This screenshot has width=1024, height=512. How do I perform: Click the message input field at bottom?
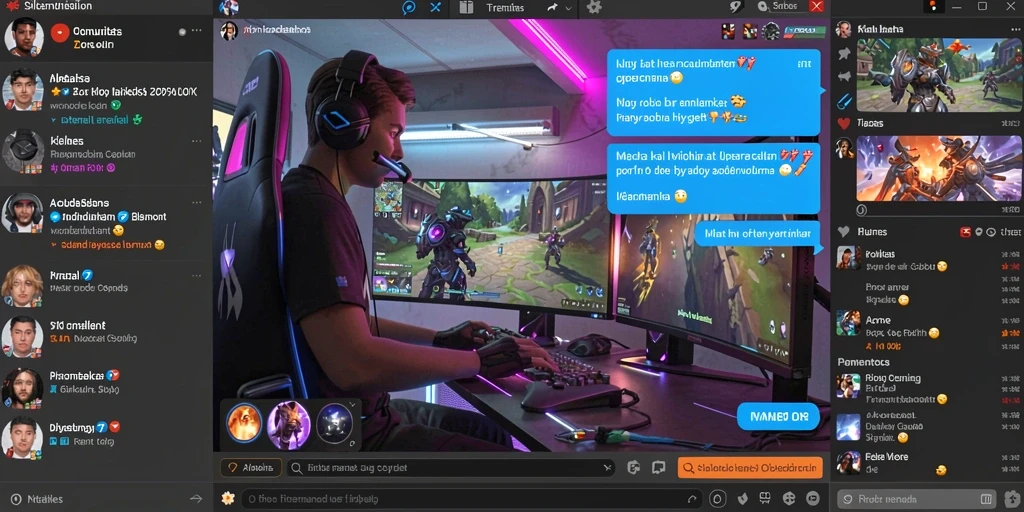(472, 499)
